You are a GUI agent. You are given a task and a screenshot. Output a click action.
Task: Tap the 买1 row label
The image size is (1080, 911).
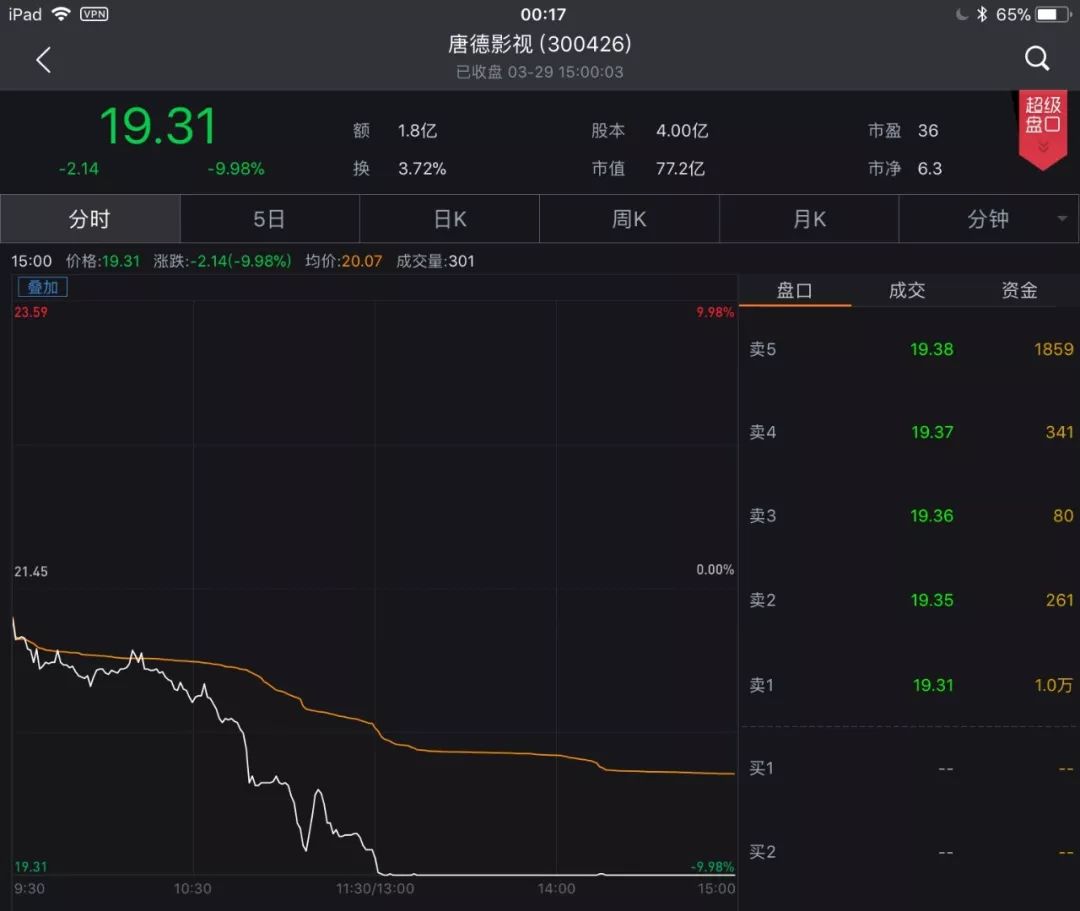click(762, 768)
